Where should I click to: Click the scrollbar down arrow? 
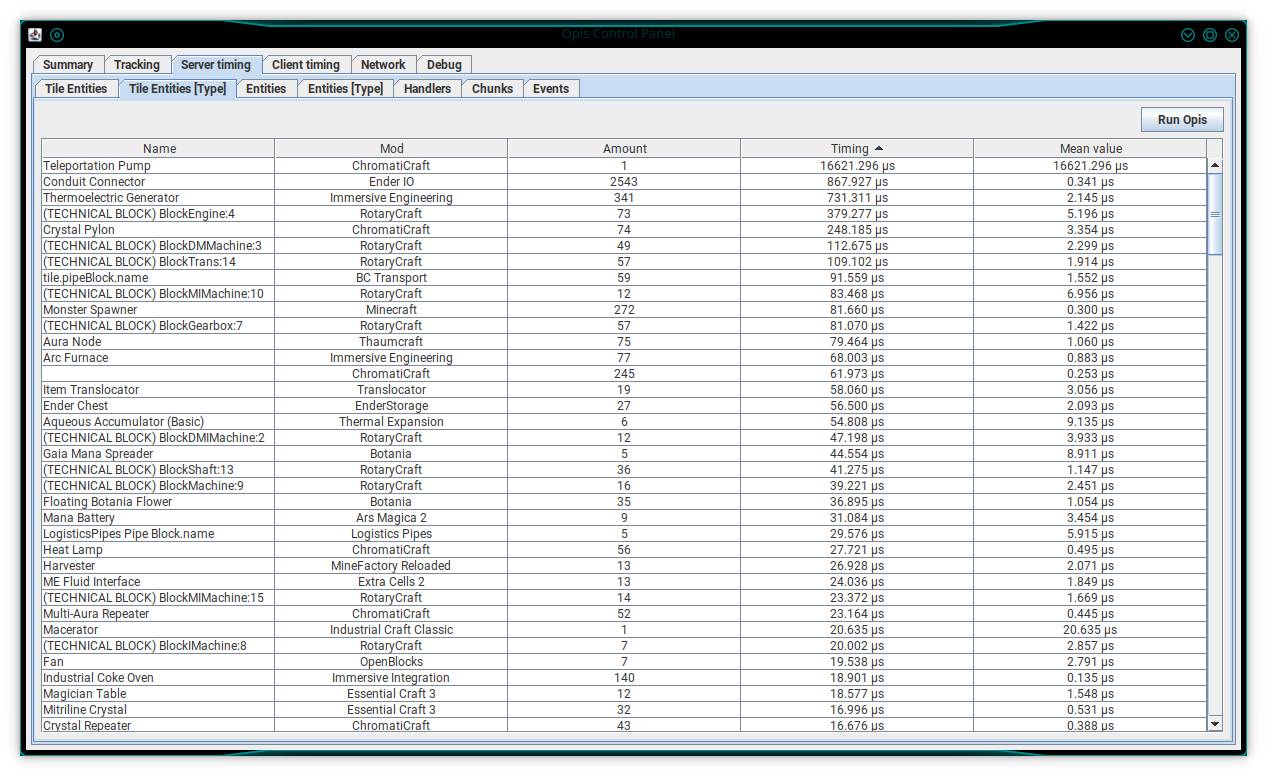tap(1215, 723)
